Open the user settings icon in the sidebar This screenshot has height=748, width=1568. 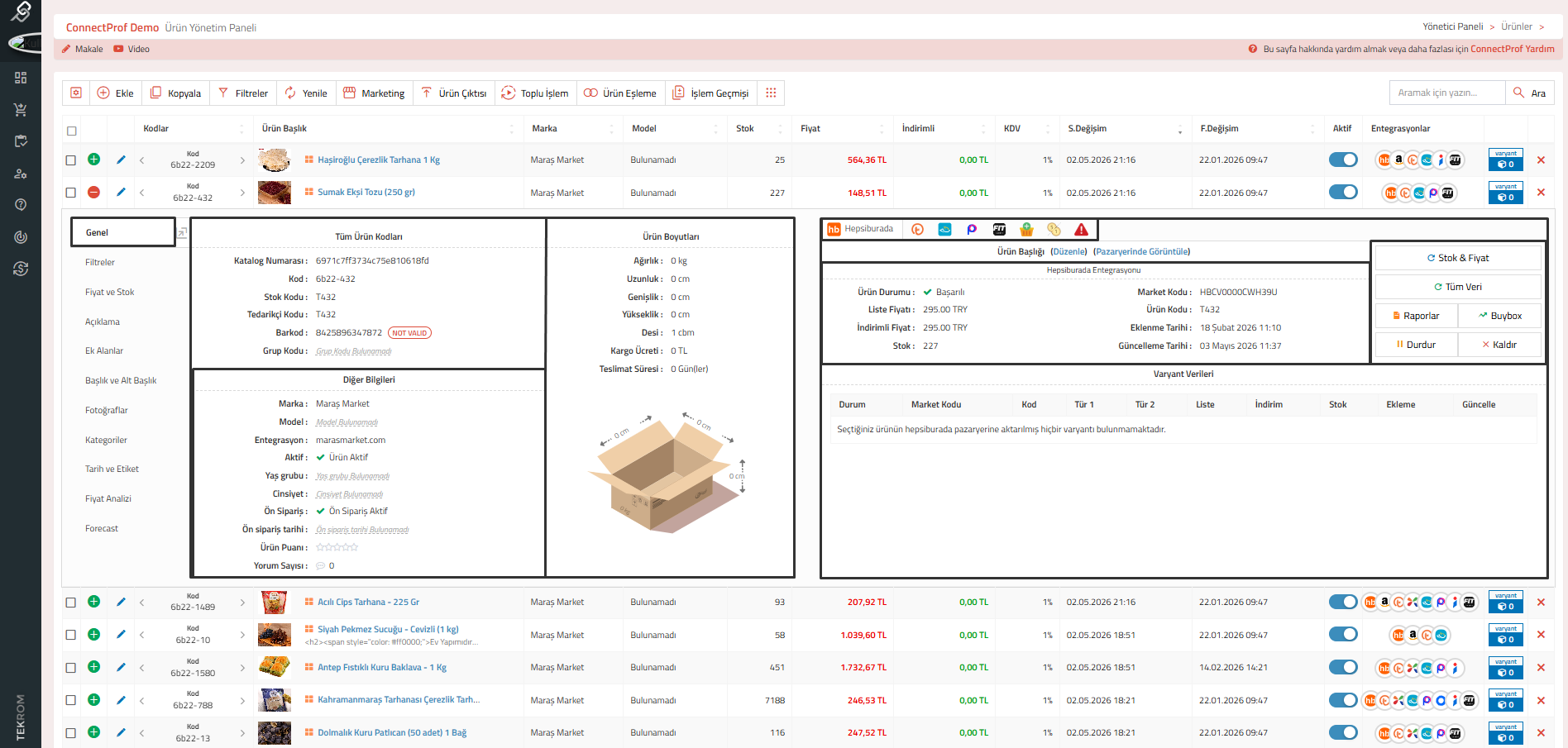tap(21, 174)
